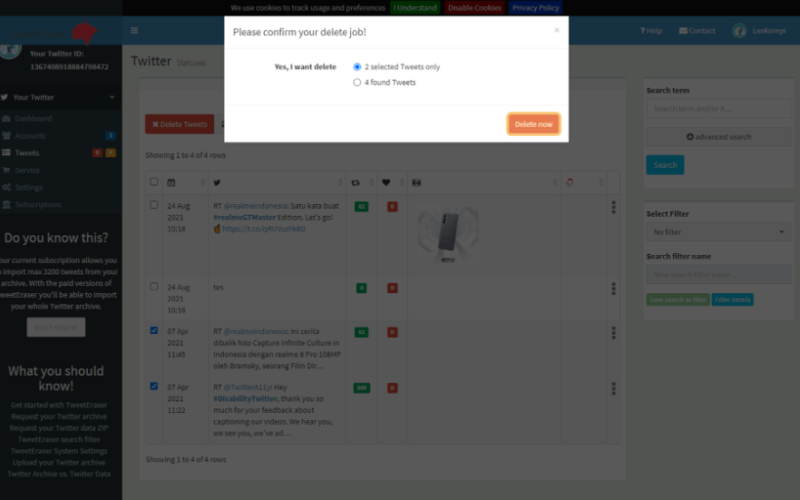Open the Help link in header
The height and width of the screenshot is (500, 800).
click(x=651, y=31)
